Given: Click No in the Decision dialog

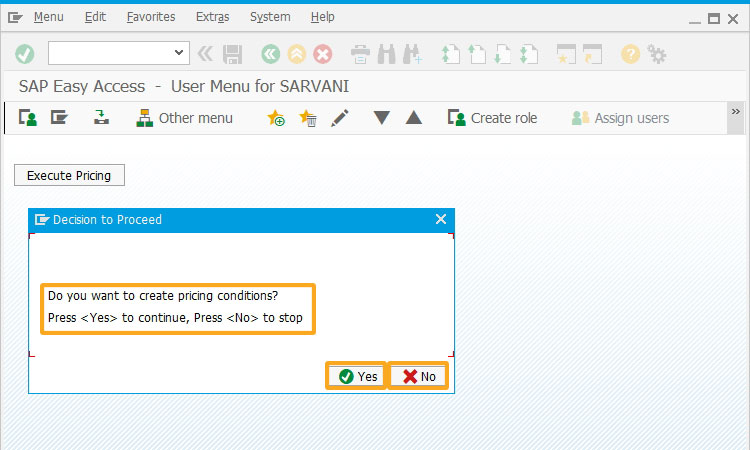Looking at the screenshot, I should [x=418, y=376].
